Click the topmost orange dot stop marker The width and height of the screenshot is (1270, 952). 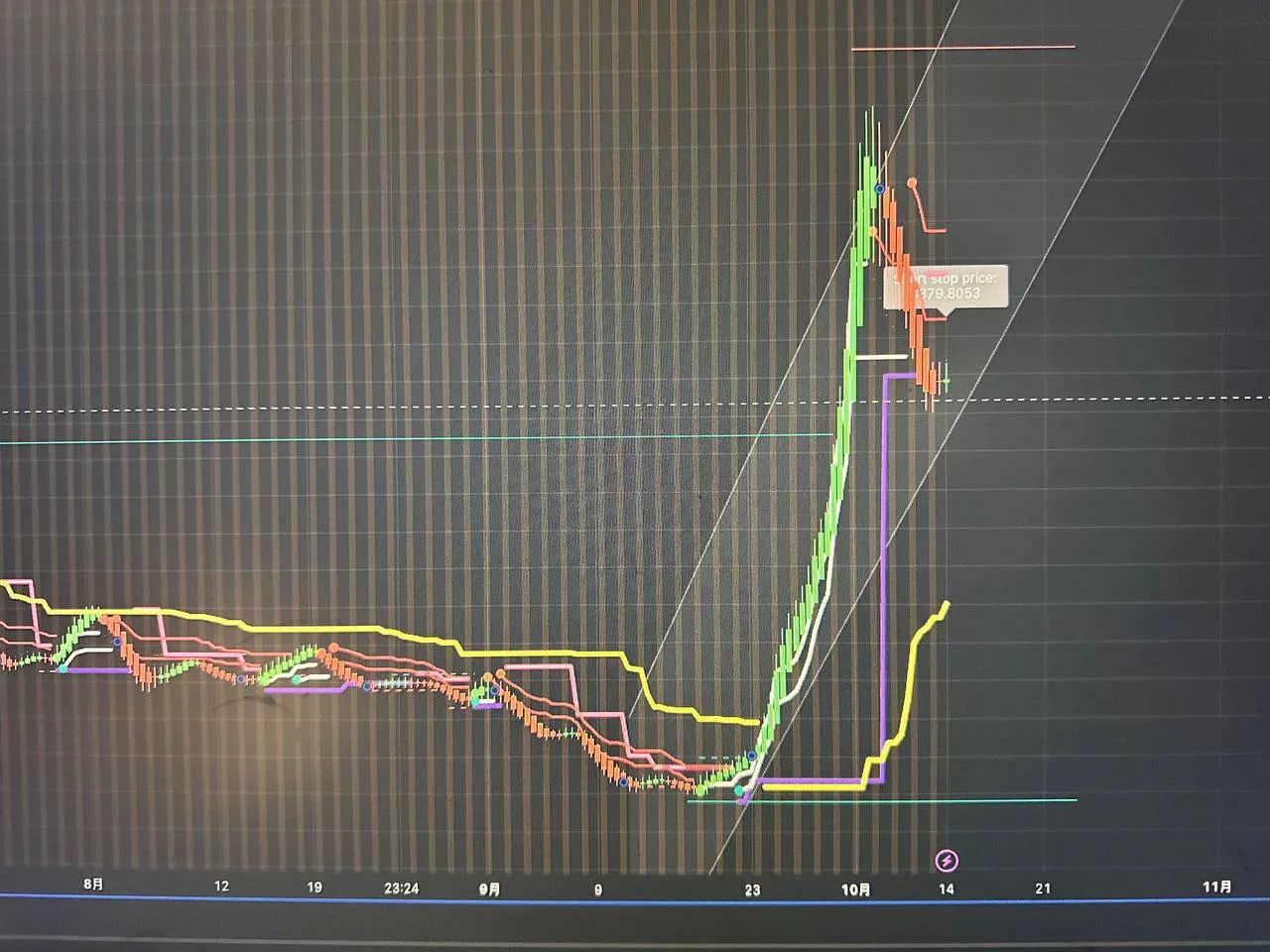(912, 182)
